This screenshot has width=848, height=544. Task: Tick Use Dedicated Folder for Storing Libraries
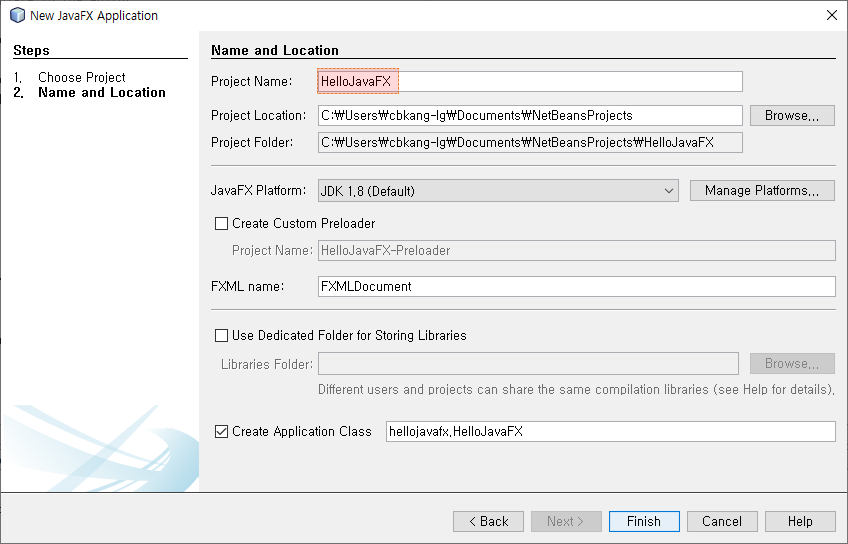221,335
